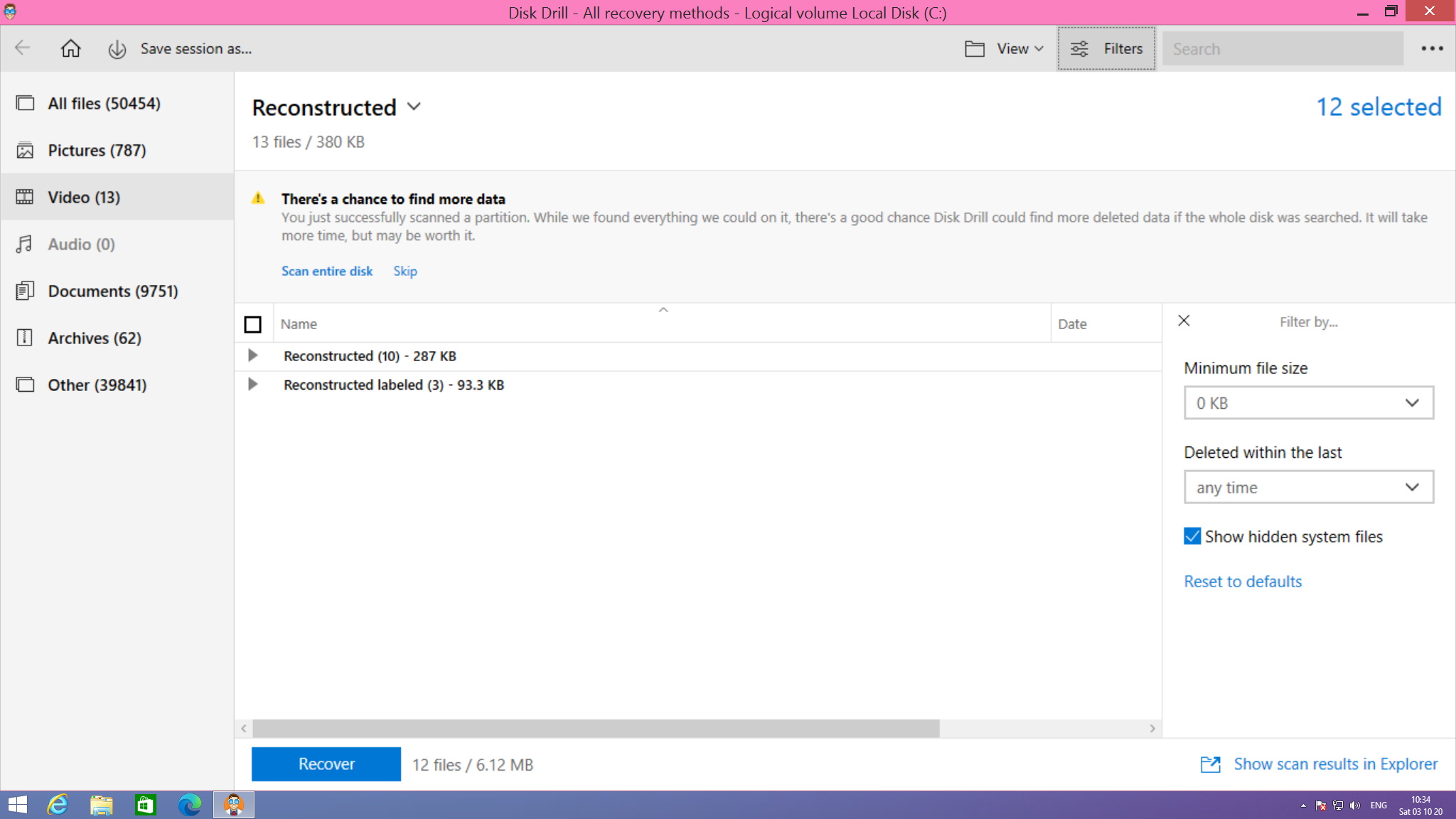
Task: Open the Reconstructed heading dropdown
Action: tap(414, 107)
